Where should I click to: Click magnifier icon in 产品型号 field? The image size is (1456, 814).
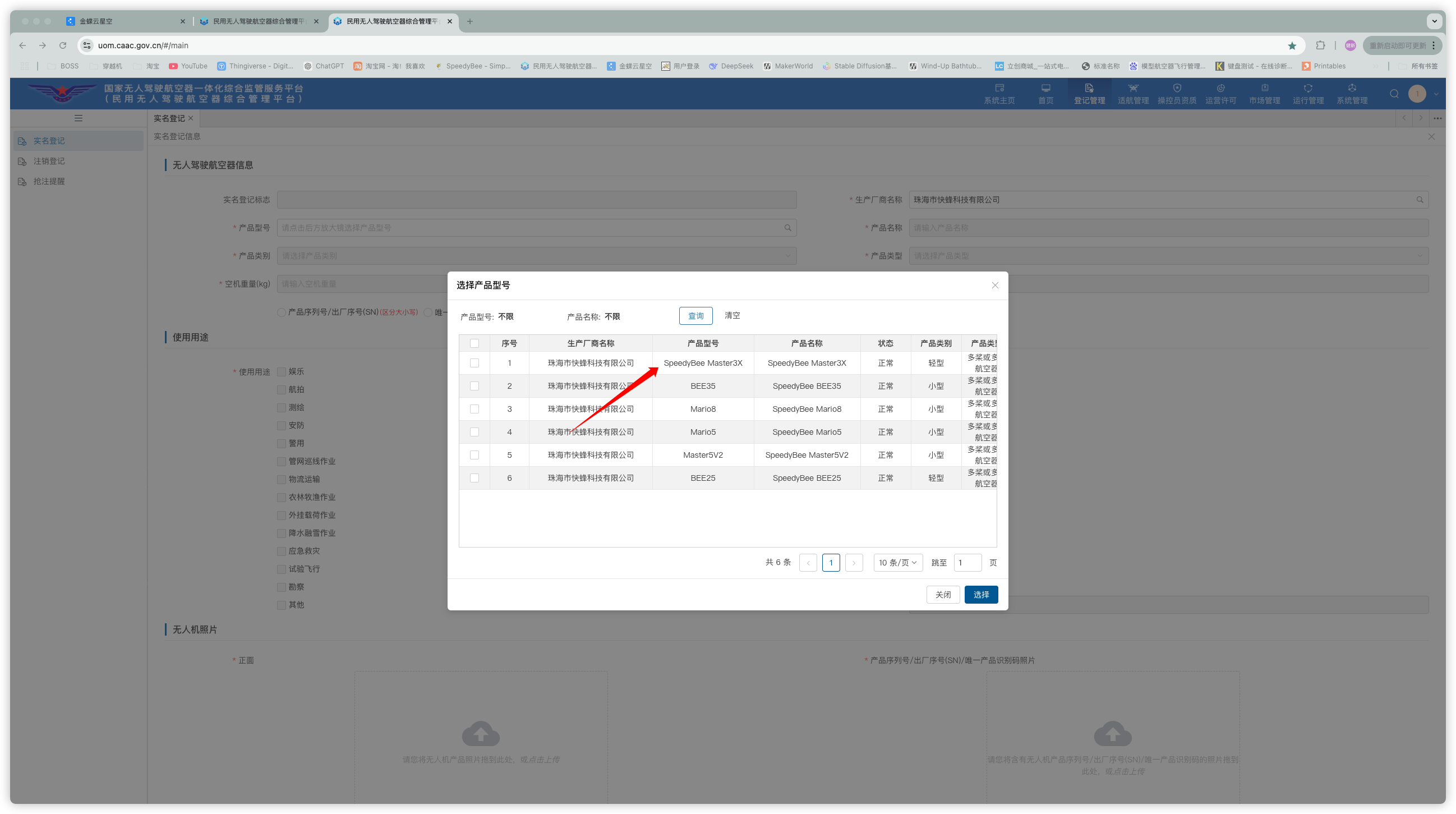click(x=788, y=228)
